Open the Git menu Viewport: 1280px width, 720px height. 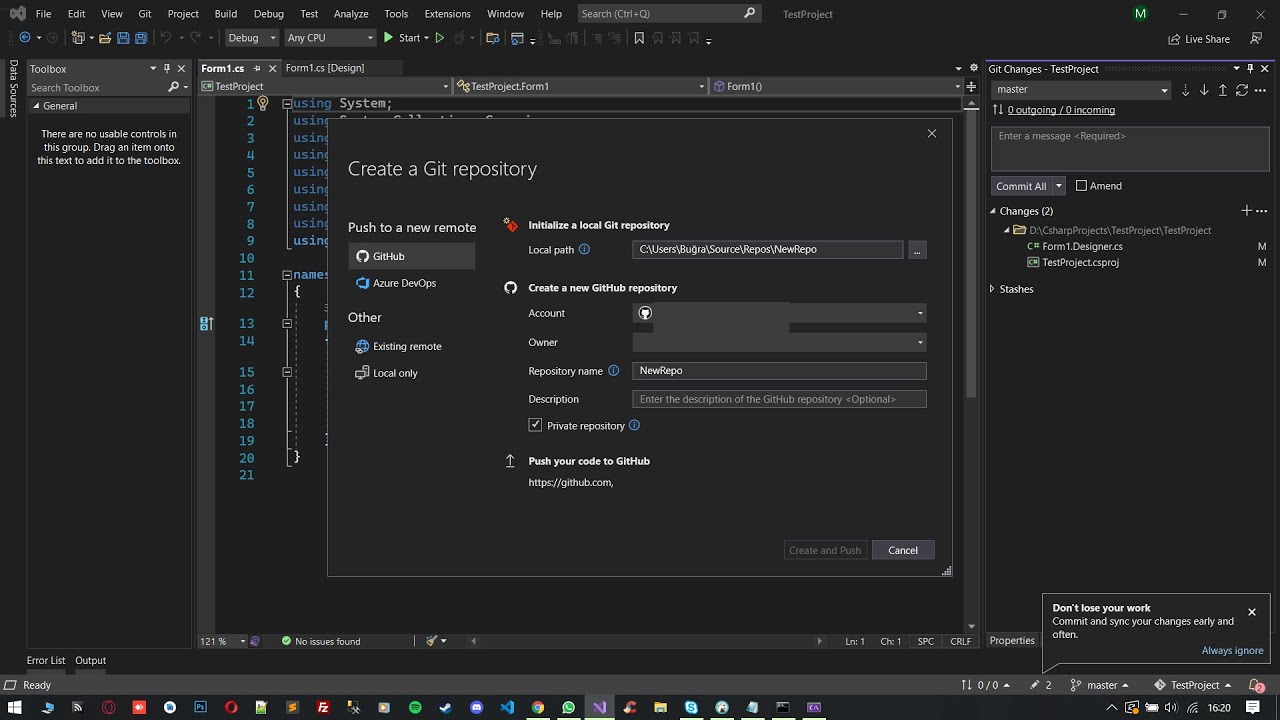[145, 14]
